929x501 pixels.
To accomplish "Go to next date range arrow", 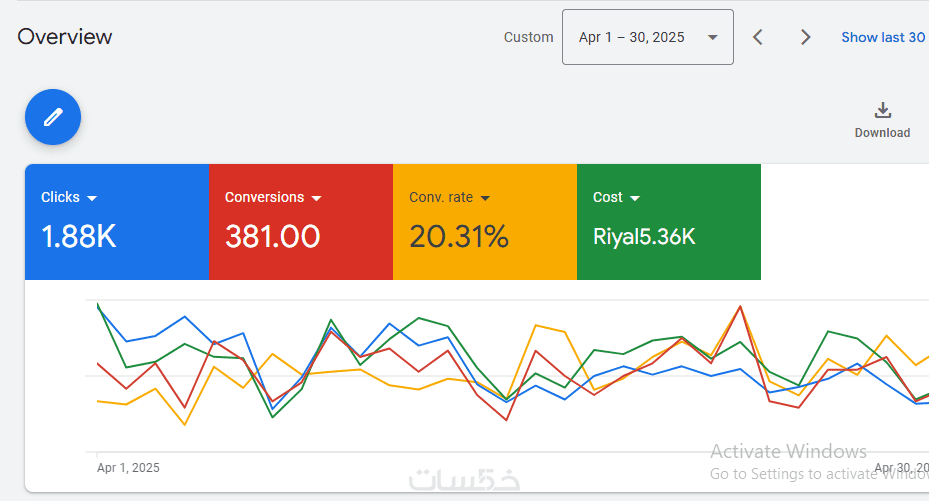I will (x=805, y=37).
